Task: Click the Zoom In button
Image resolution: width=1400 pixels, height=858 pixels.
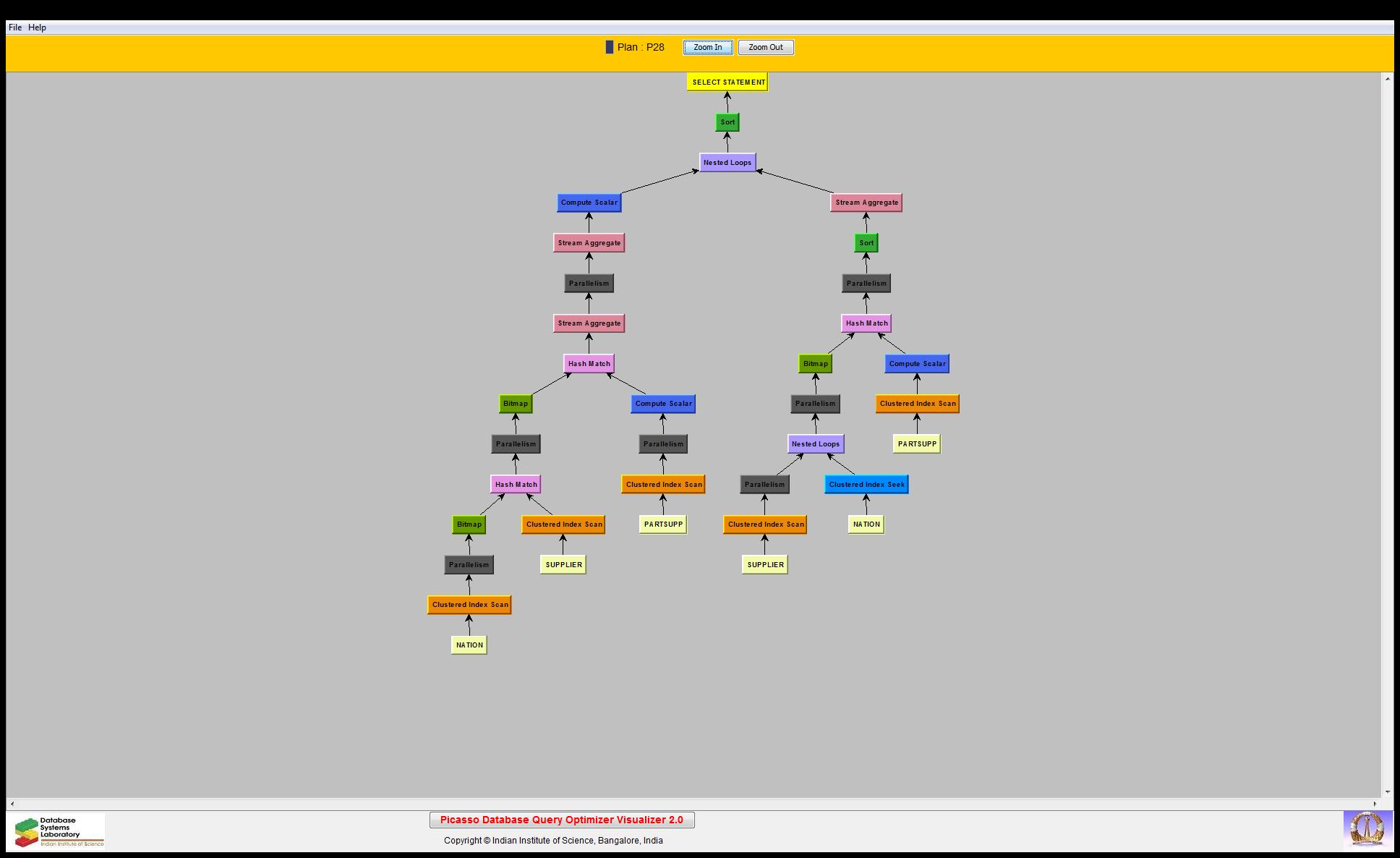Action: pos(707,48)
